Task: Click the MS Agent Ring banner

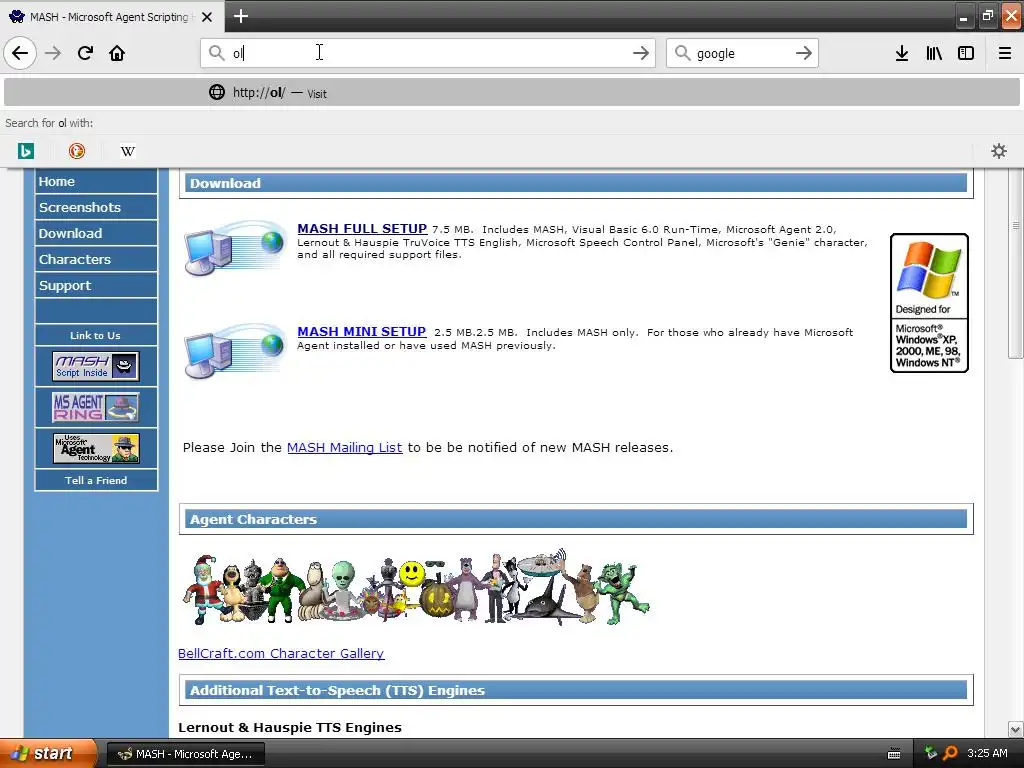Action: tap(96, 407)
